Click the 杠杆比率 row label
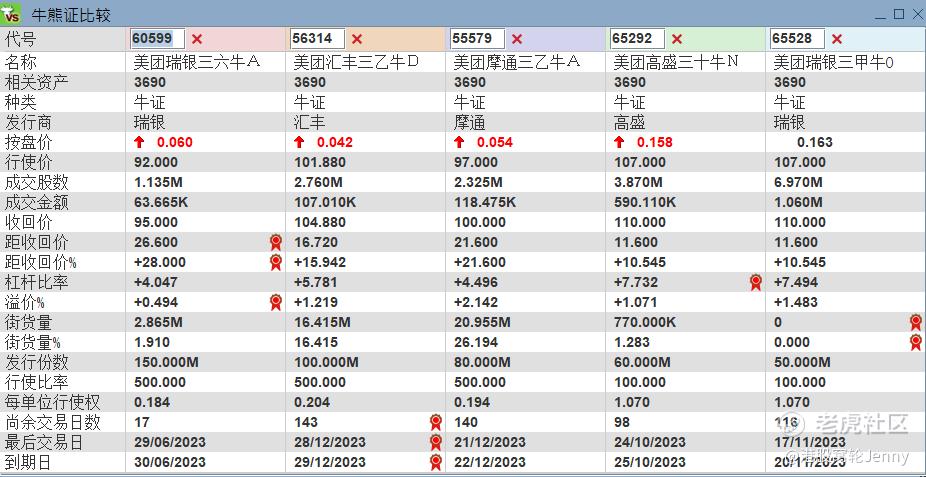 click(x=36, y=282)
